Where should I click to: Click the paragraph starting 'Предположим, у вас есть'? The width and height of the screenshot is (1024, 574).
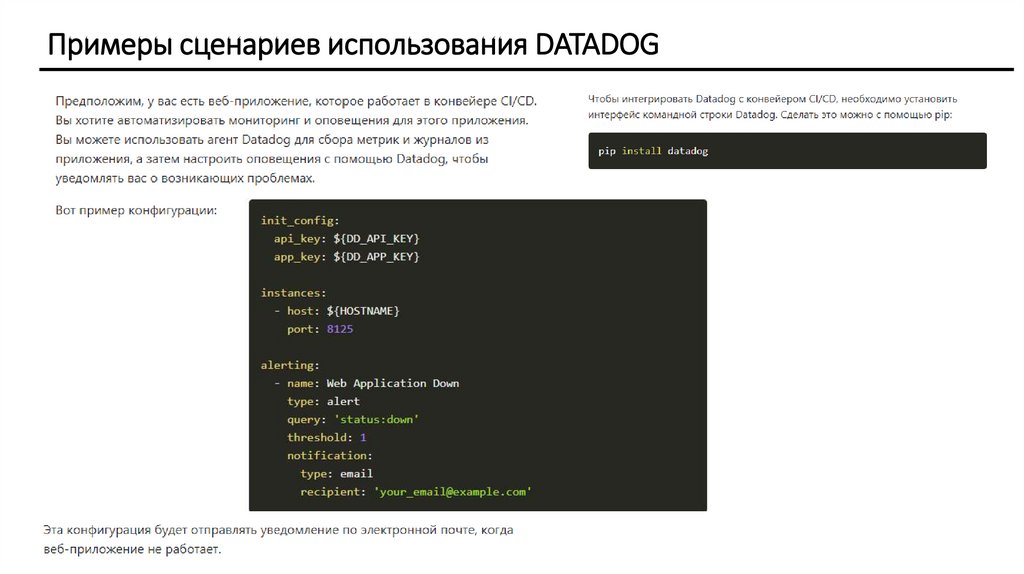pos(296,139)
